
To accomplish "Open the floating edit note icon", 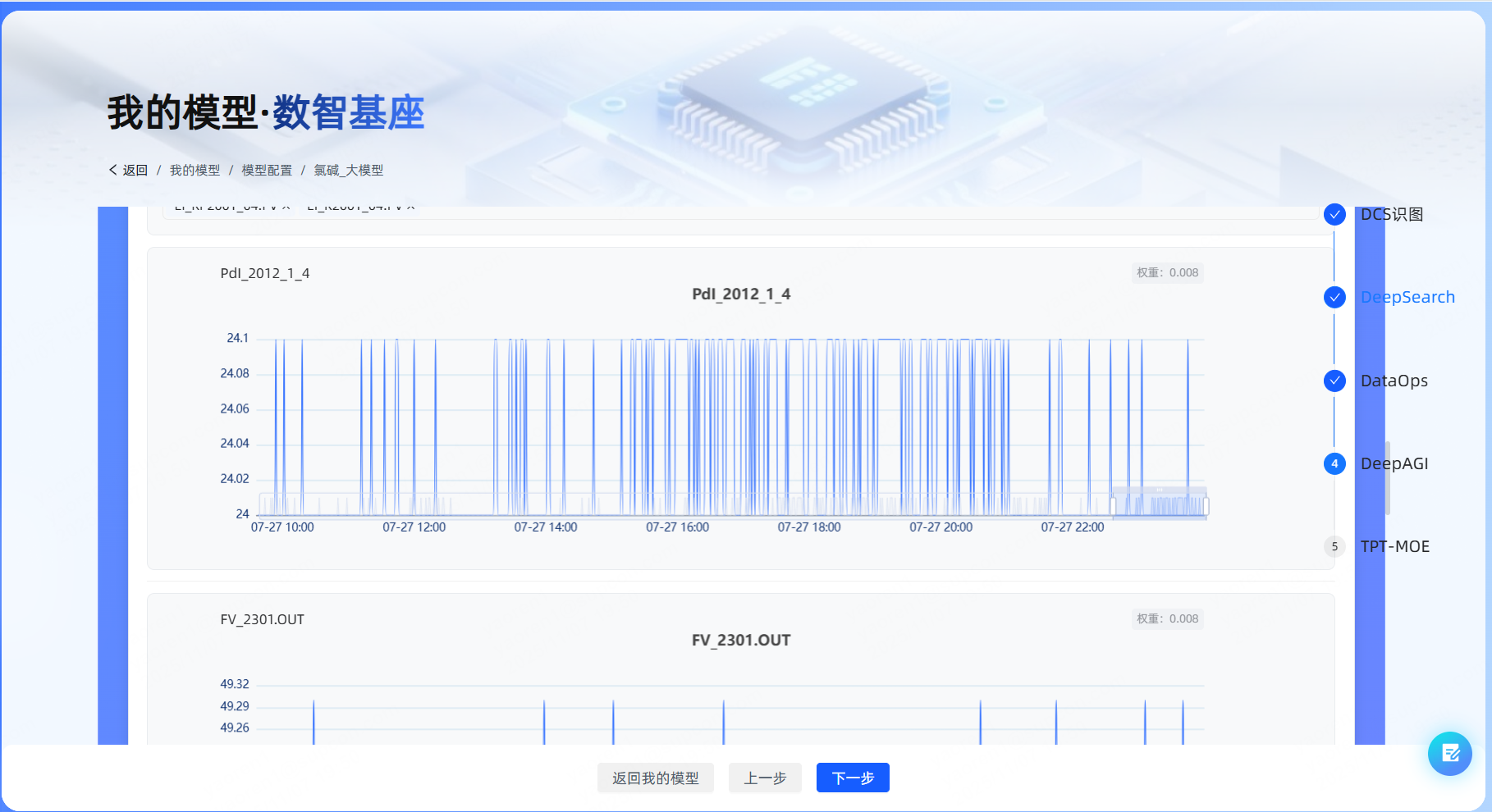I will coord(1449,753).
